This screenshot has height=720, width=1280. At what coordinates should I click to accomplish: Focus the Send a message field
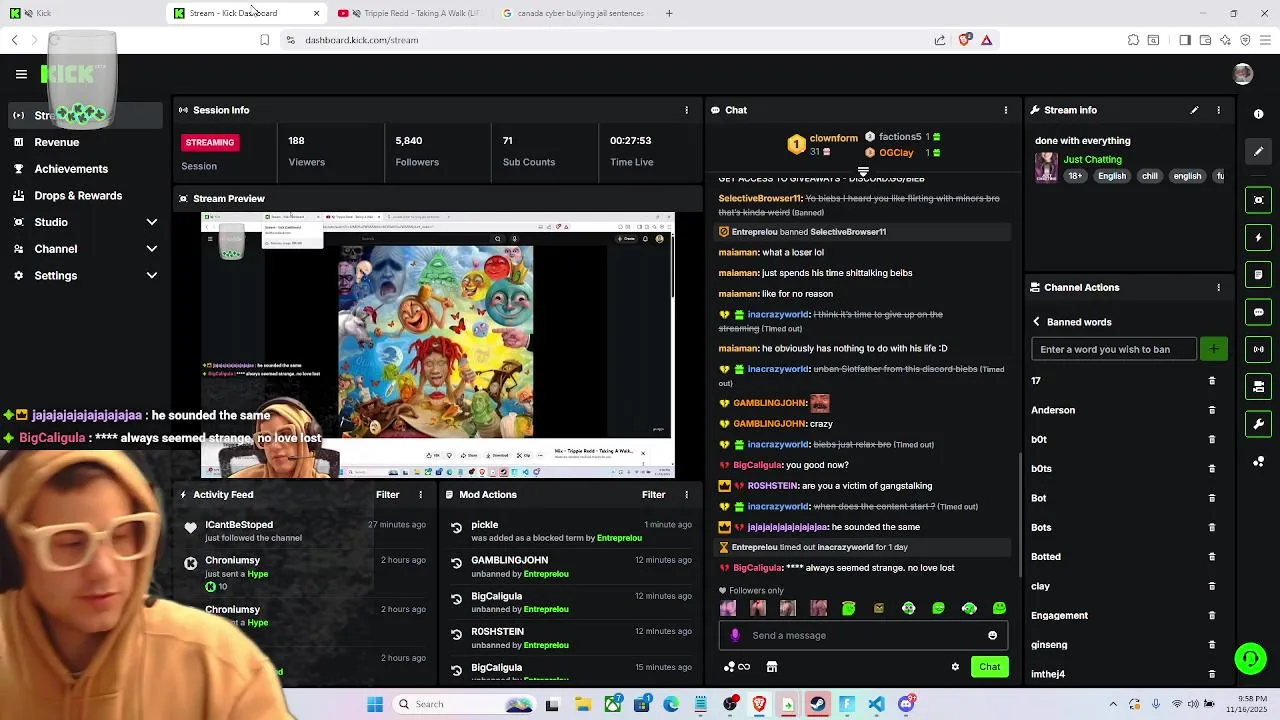coord(862,635)
